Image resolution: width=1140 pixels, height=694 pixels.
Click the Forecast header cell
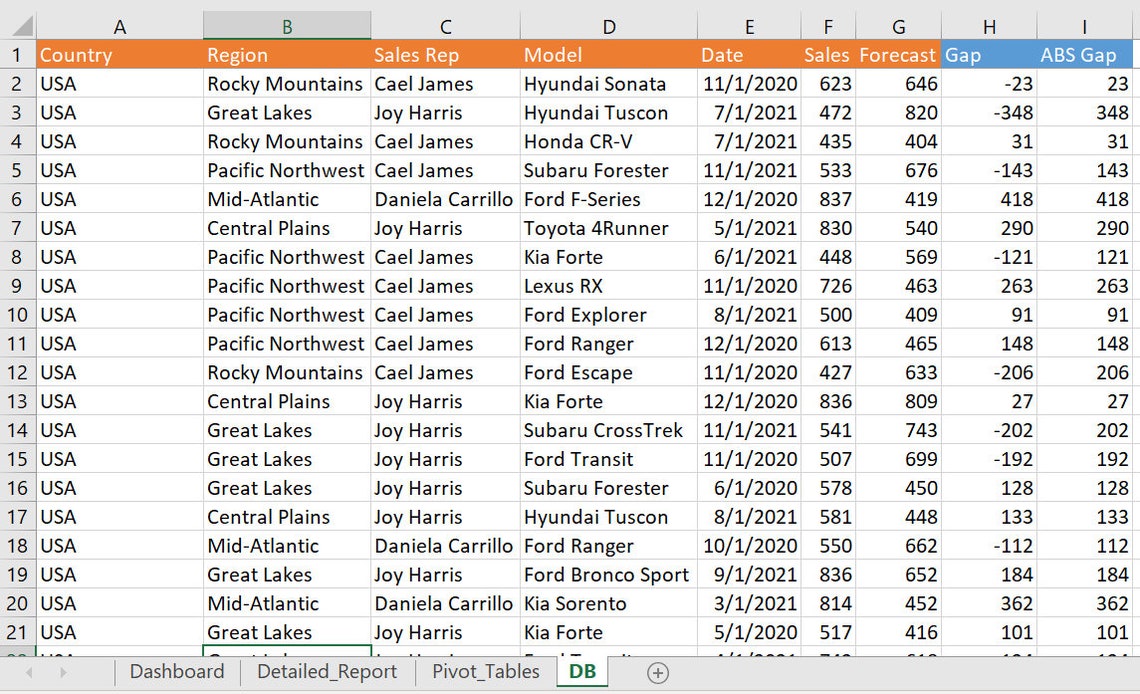pos(898,55)
